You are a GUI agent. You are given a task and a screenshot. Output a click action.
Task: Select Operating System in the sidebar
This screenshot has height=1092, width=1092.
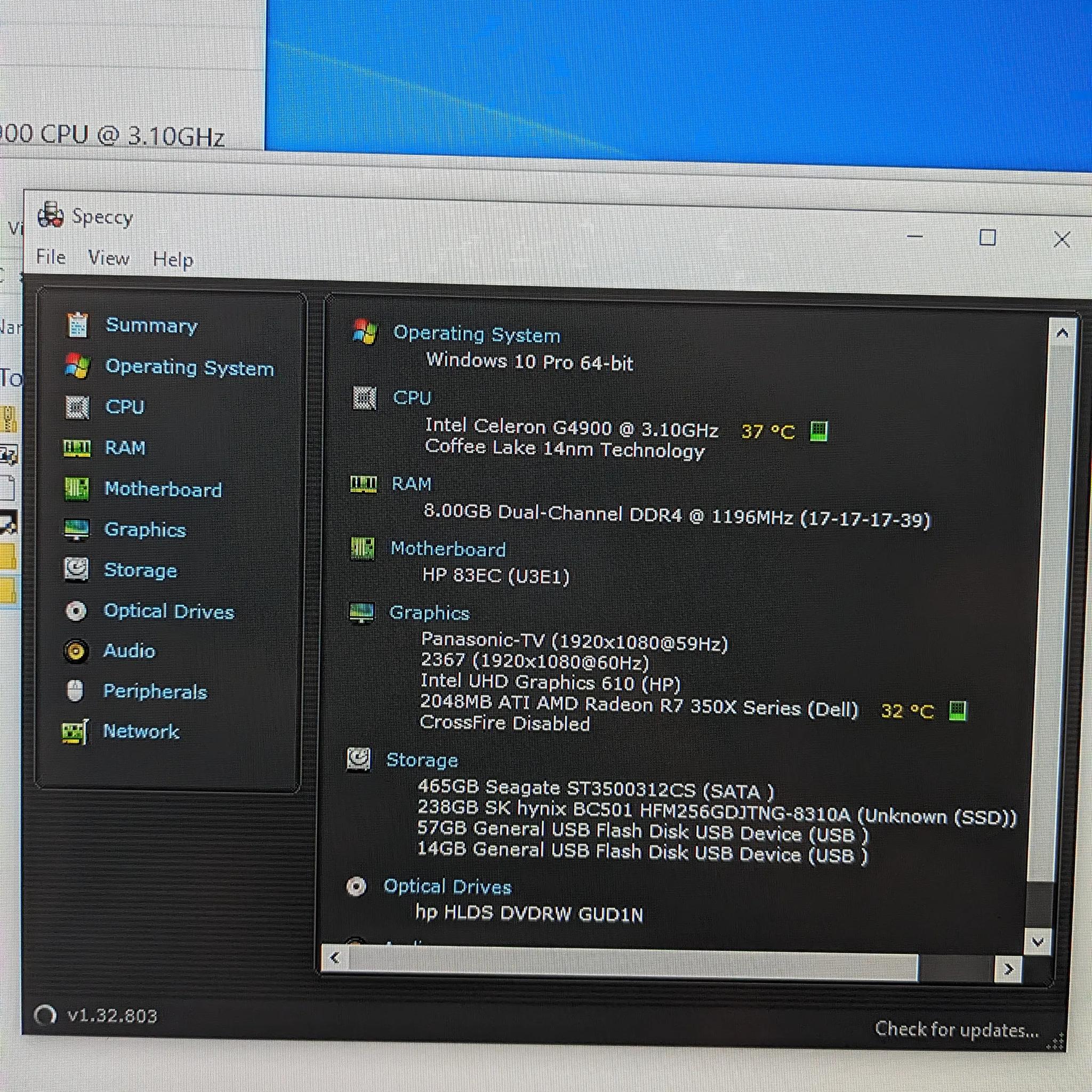pos(189,367)
